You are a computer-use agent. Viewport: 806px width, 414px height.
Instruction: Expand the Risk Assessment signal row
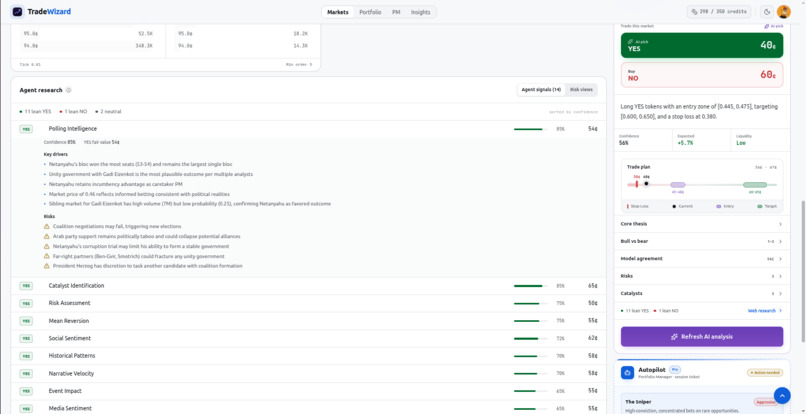tap(308, 303)
